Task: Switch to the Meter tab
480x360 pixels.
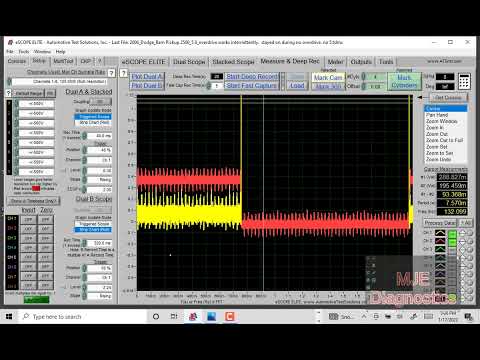Action: coord(336,62)
